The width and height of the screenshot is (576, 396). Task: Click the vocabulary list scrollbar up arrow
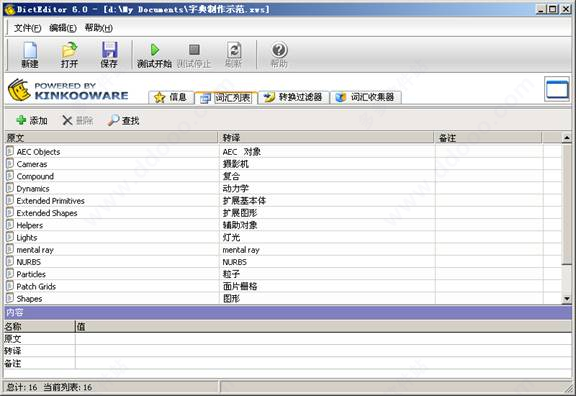[x=567, y=138]
